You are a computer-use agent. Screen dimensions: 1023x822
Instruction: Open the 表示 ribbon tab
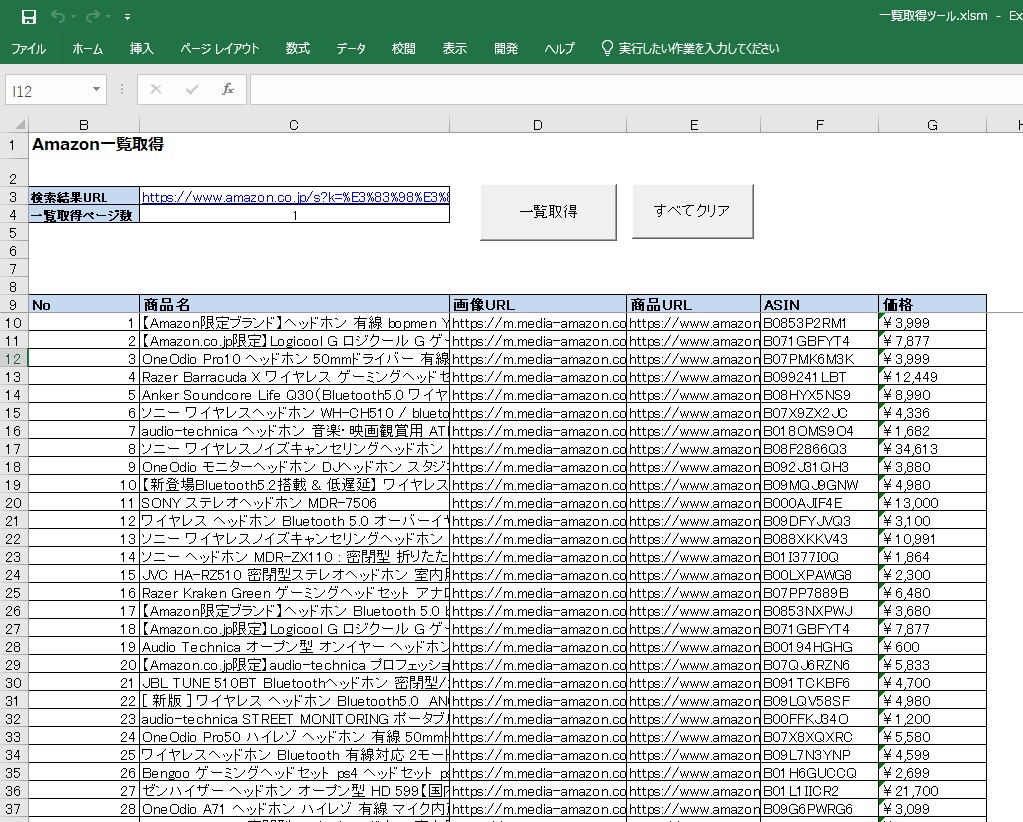[x=455, y=48]
